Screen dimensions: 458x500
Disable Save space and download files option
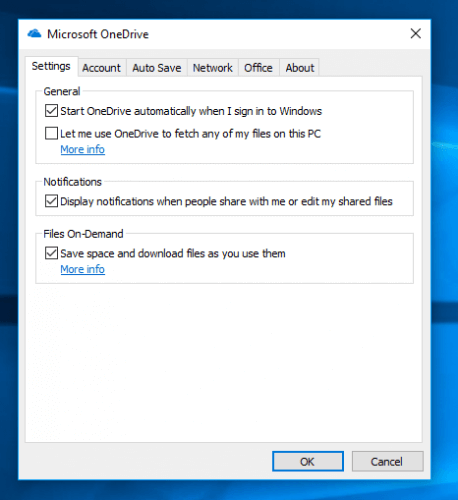51,253
